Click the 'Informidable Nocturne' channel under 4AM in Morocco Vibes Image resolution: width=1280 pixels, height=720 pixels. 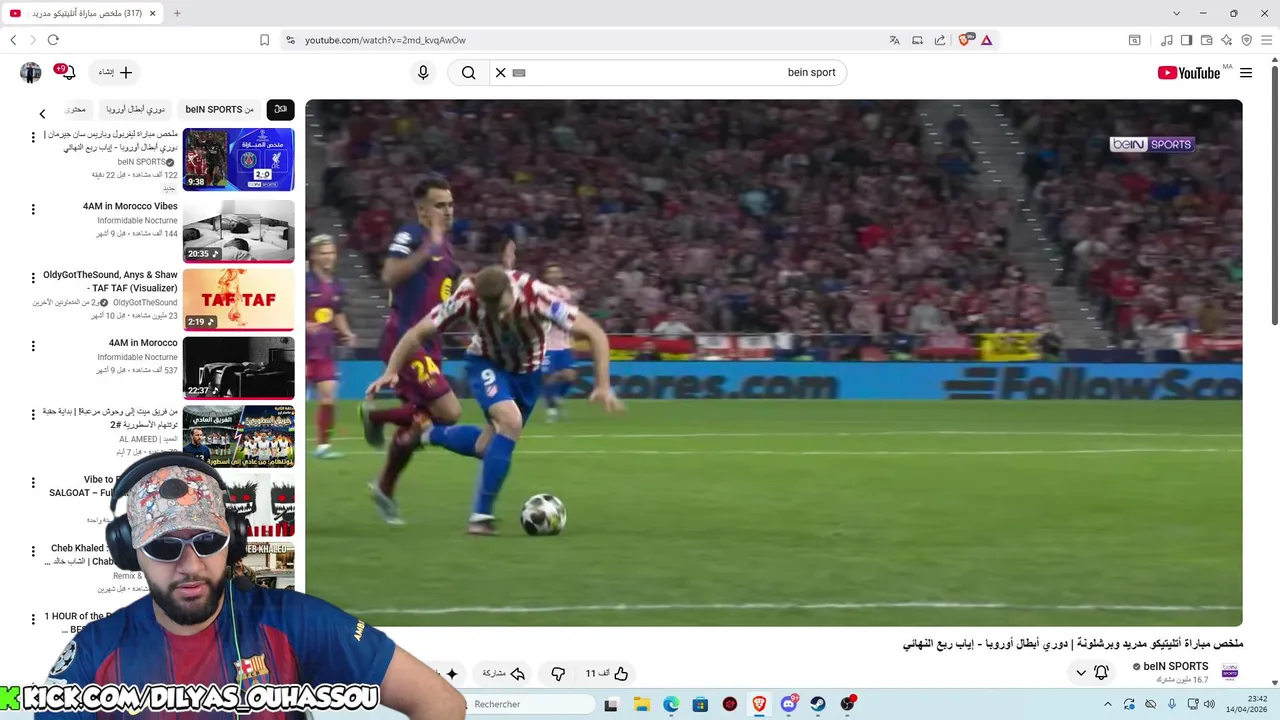[137, 221]
